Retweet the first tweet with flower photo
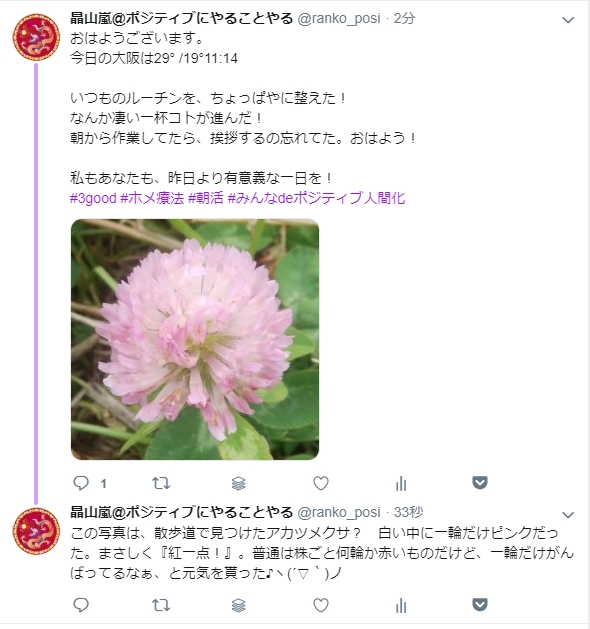Screen dimensions: 590x629 coord(161,483)
